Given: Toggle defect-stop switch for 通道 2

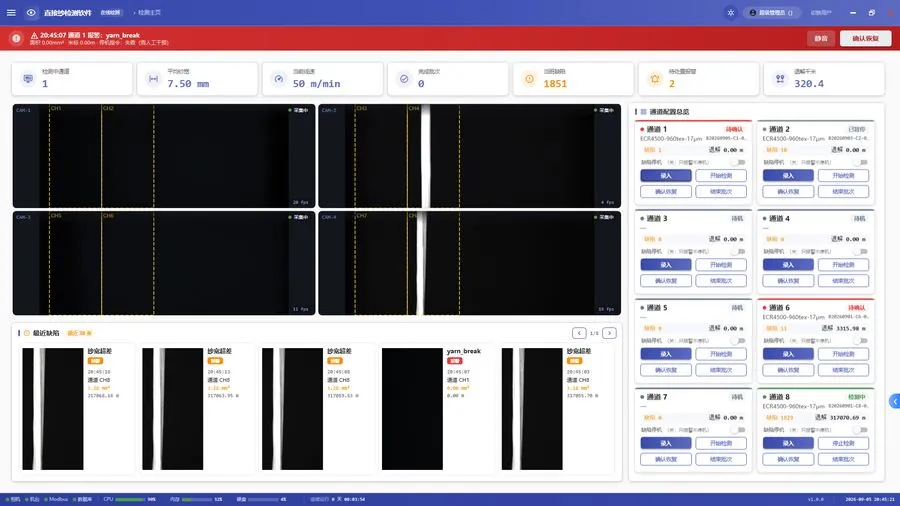Looking at the screenshot, I should coord(862,162).
